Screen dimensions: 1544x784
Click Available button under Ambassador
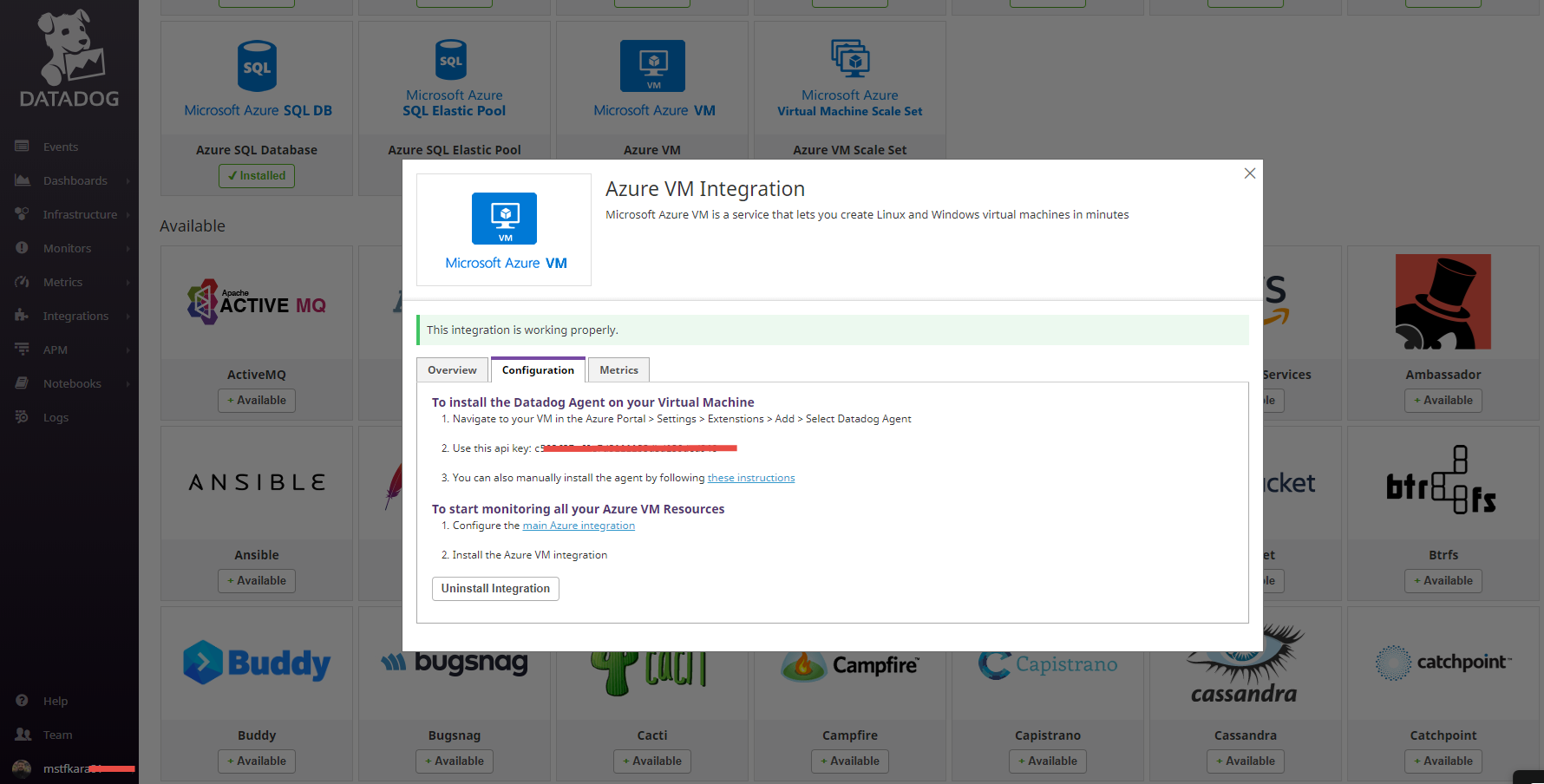pos(1443,400)
